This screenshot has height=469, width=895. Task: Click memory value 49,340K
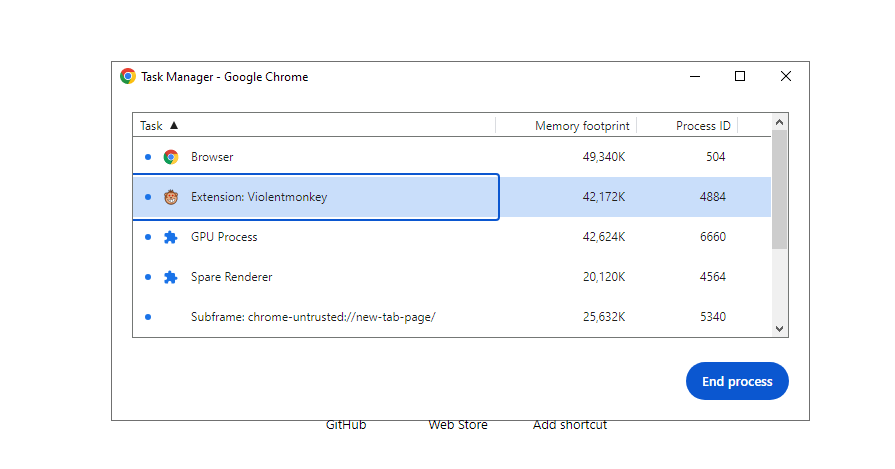[x=604, y=157]
